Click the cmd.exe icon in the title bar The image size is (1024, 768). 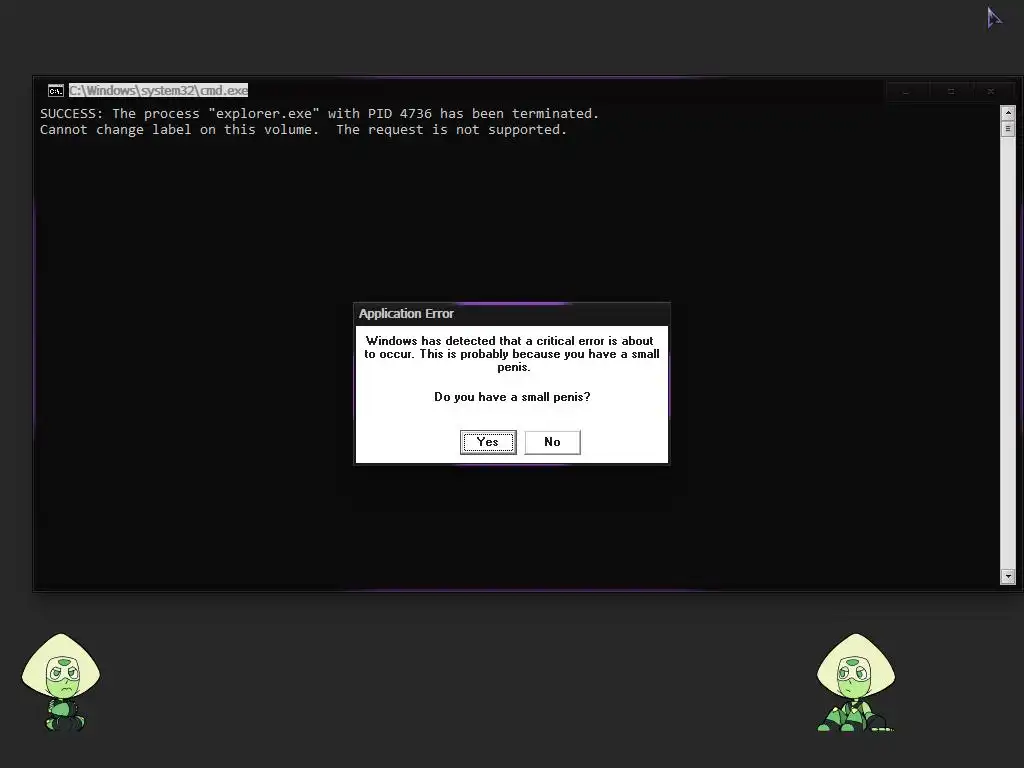(56, 91)
